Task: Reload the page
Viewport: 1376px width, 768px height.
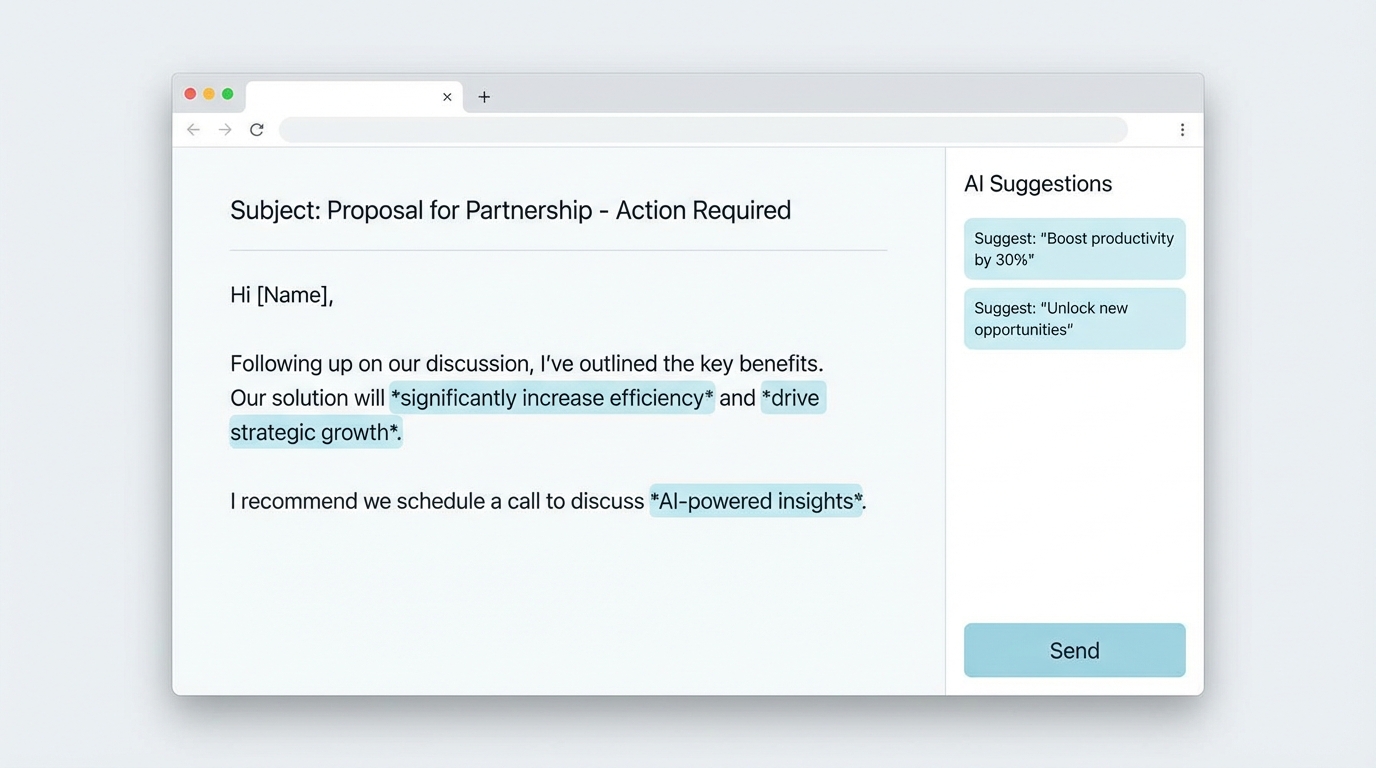Action: 257,130
